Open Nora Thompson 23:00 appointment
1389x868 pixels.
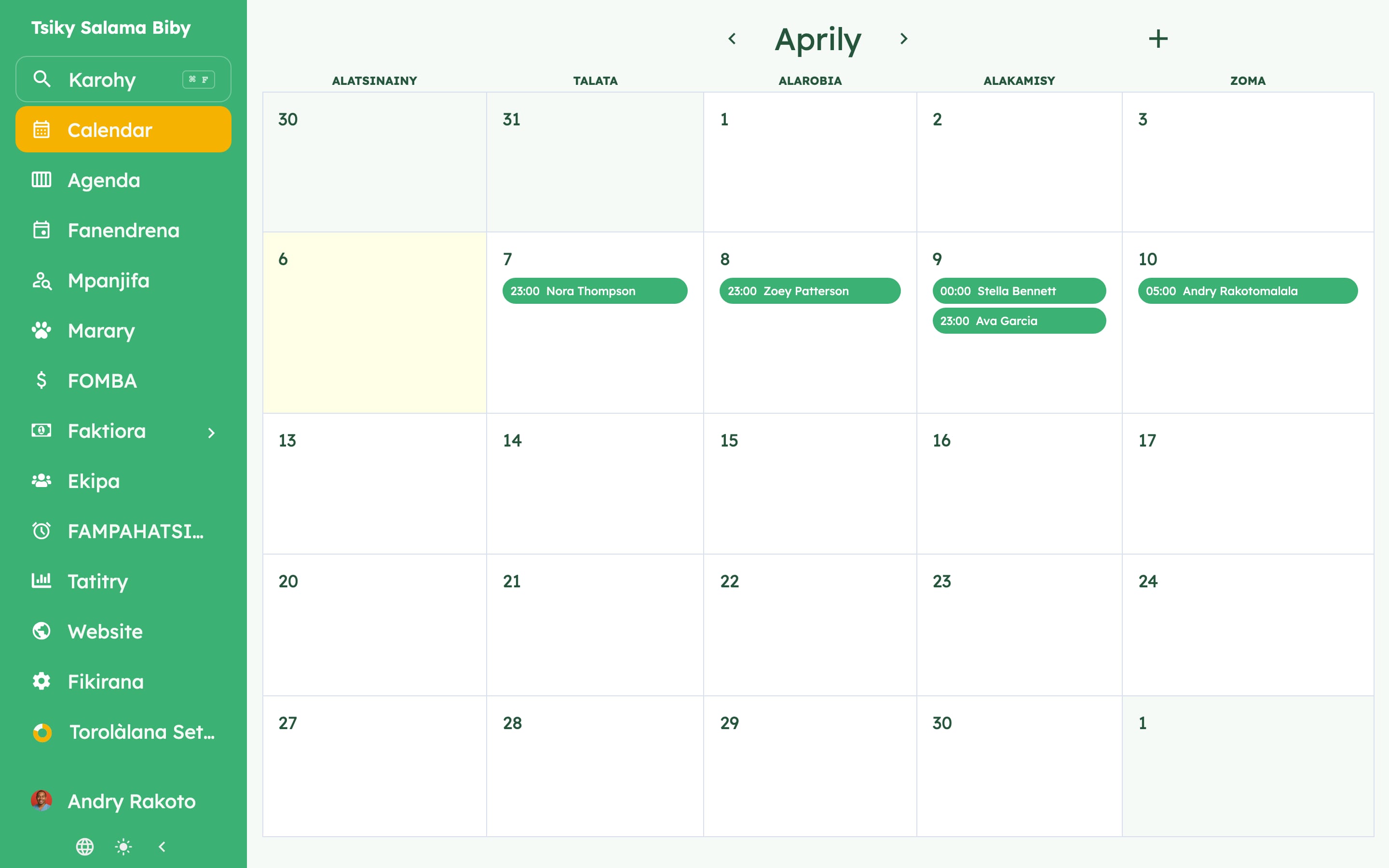click(x=595, y=291)
